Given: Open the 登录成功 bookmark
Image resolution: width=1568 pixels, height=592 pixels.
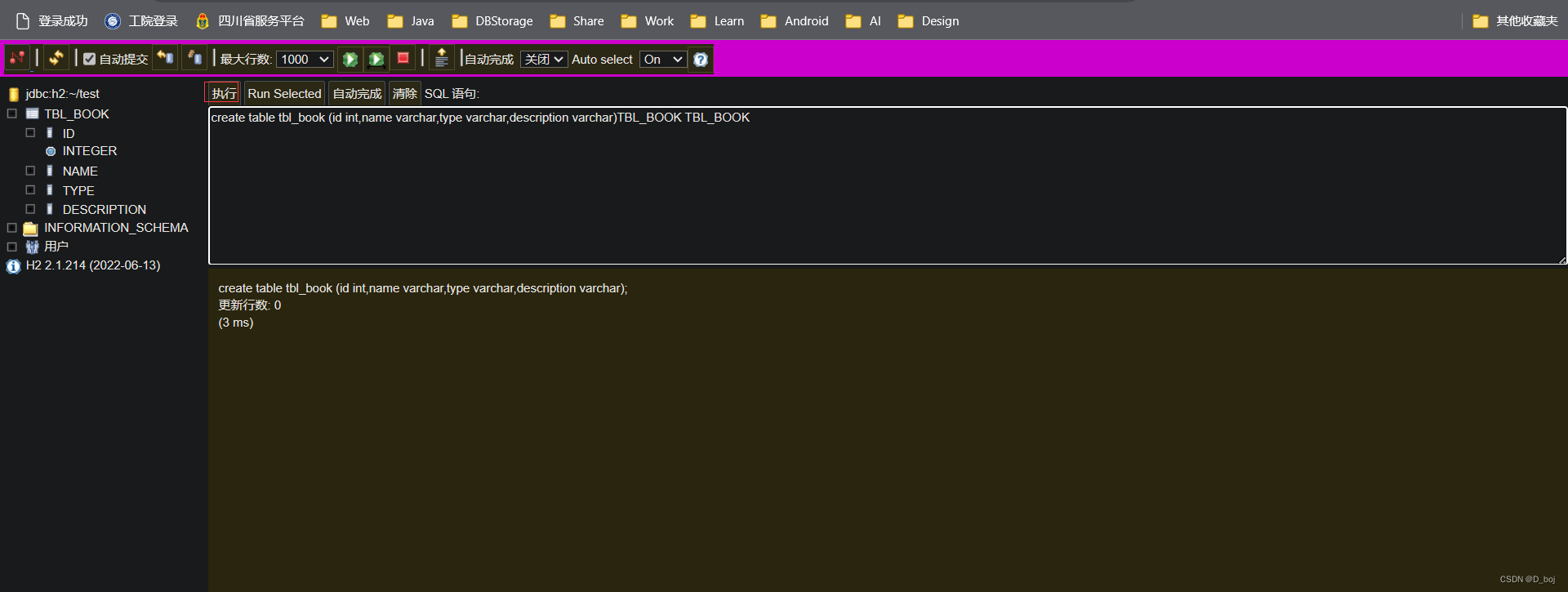Looking at the screenshot, I should pos(51,21).
